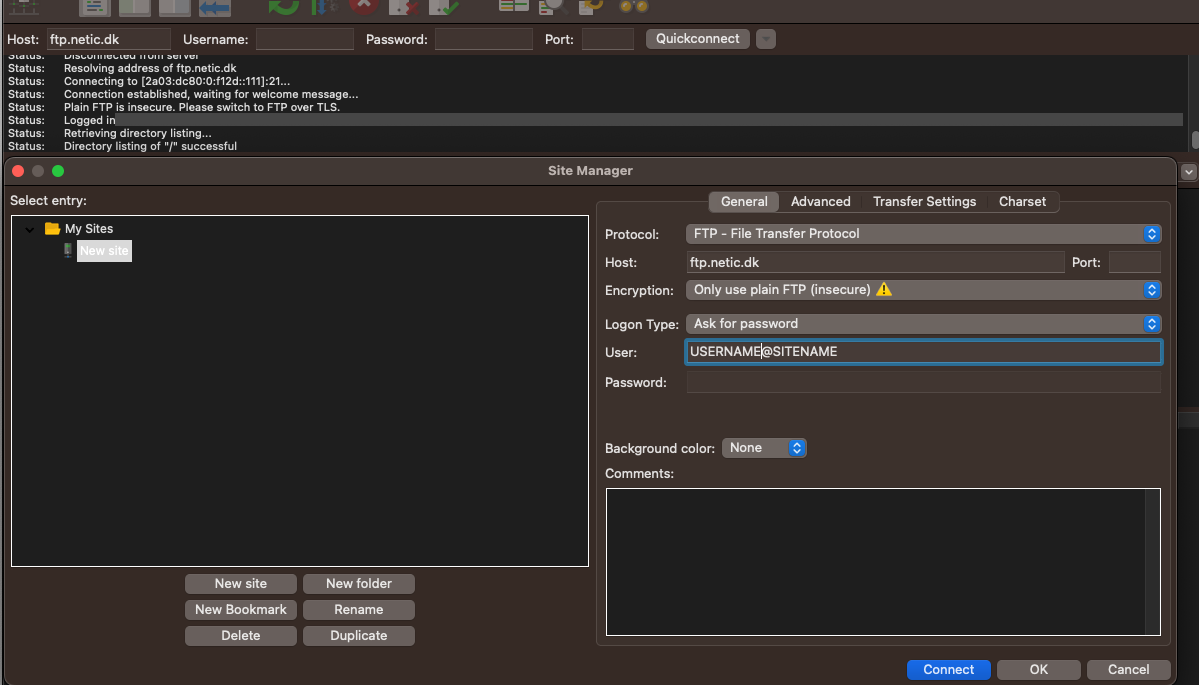Click the chevron button right of Site Manager title
The width and height of the screenshot is (1199, 685).
(x=1188, y=172)
